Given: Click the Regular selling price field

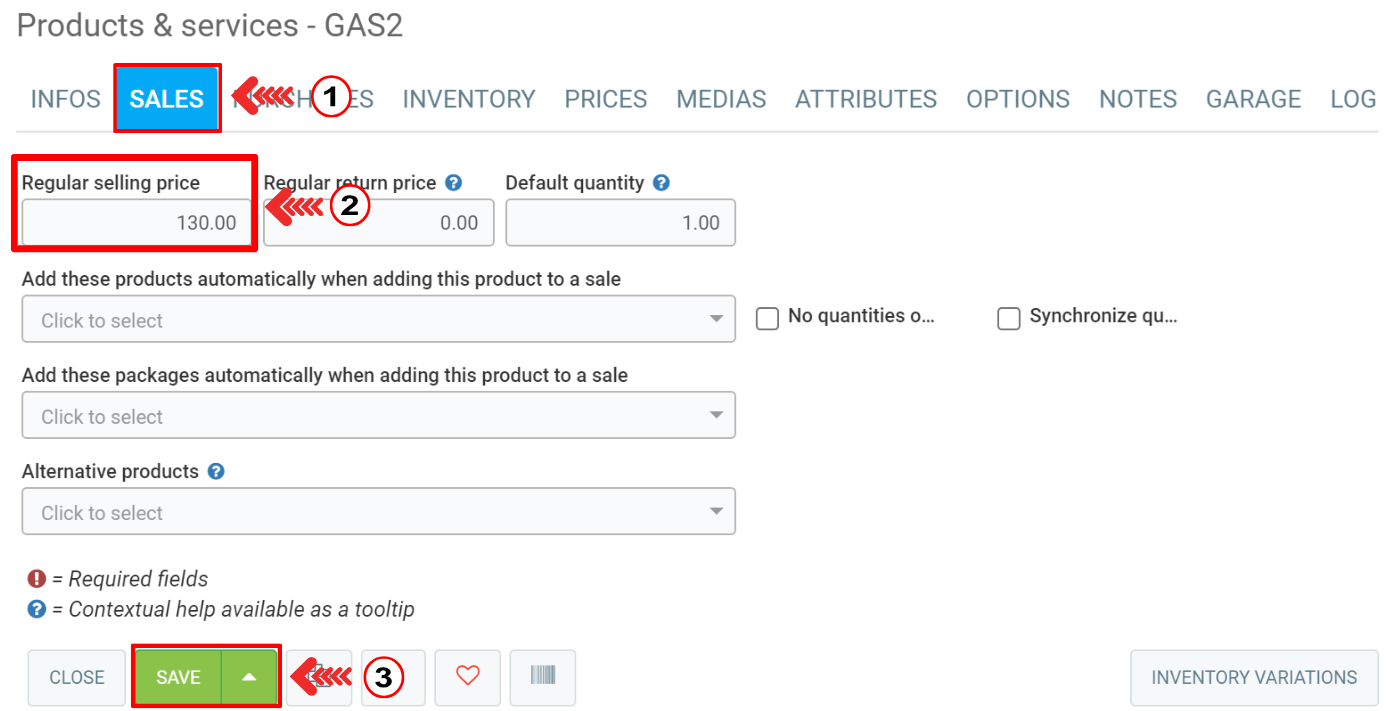Looking at the screenshot, I should pos(137,222).
